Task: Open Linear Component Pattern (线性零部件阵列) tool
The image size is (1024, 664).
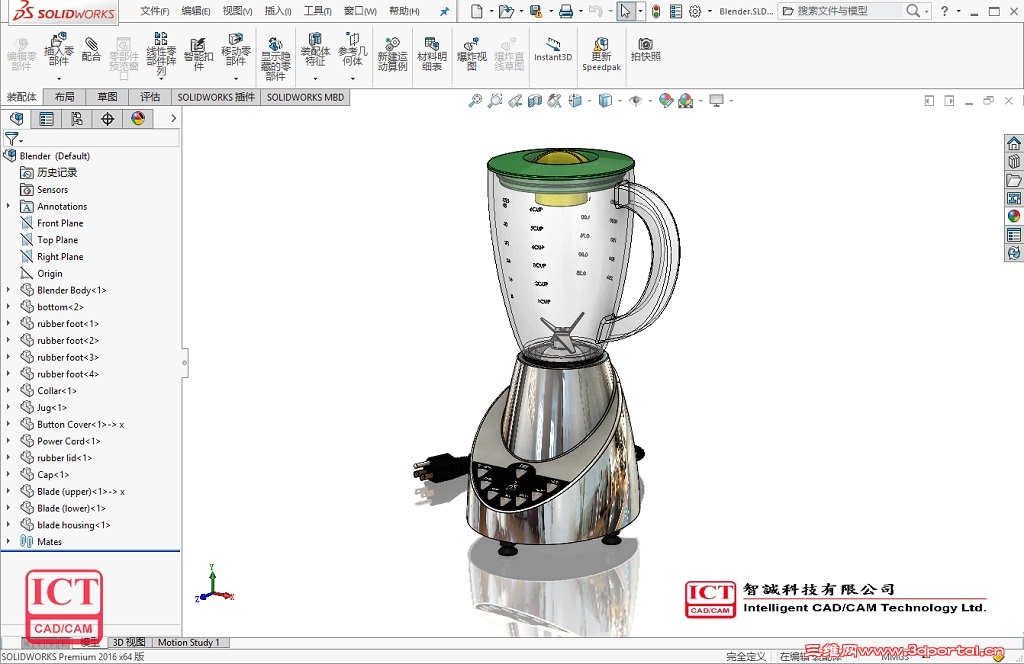Action: (161, 54)
